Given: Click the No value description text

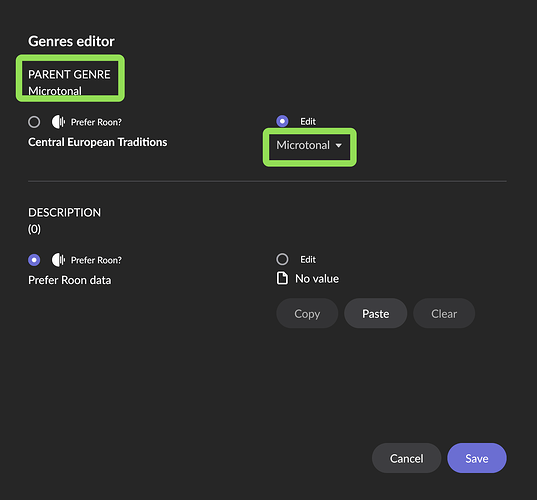Looking at the screenshot, I should pyautogui.click(x=317, y=279).
